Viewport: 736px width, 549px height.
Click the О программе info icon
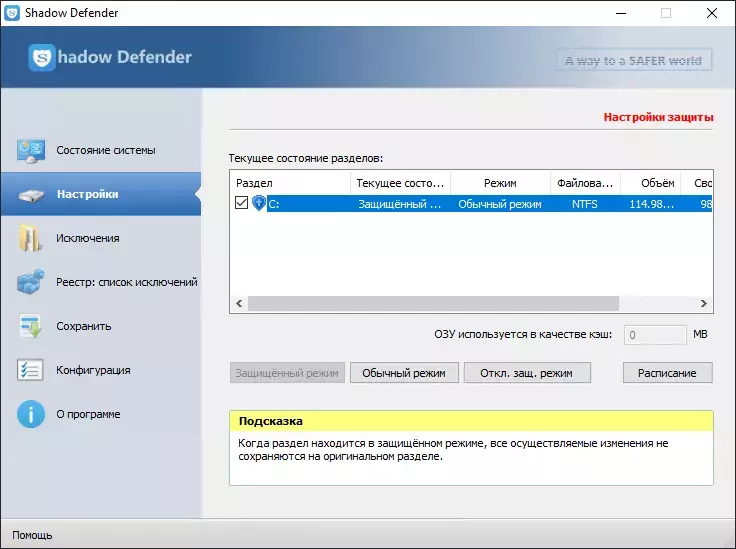coord(31,414)
